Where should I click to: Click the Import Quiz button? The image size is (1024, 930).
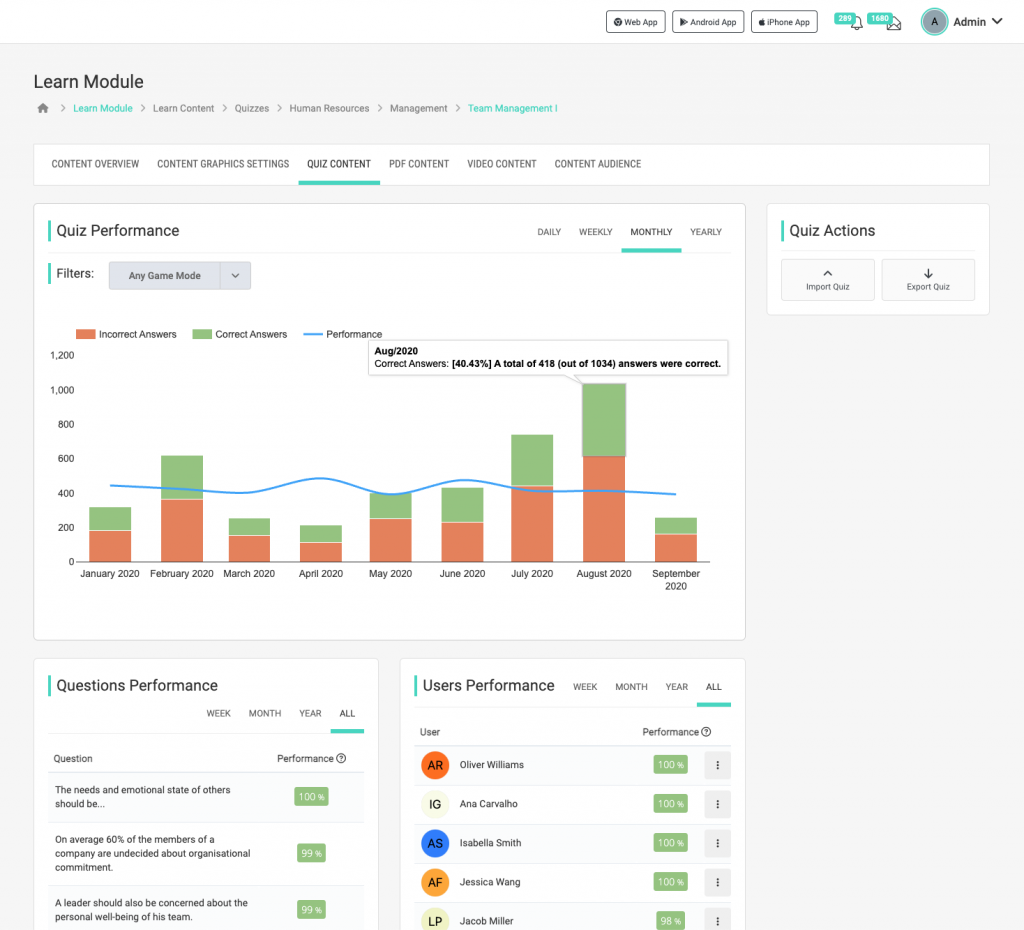pyautogui.click(x=827, y=279)
